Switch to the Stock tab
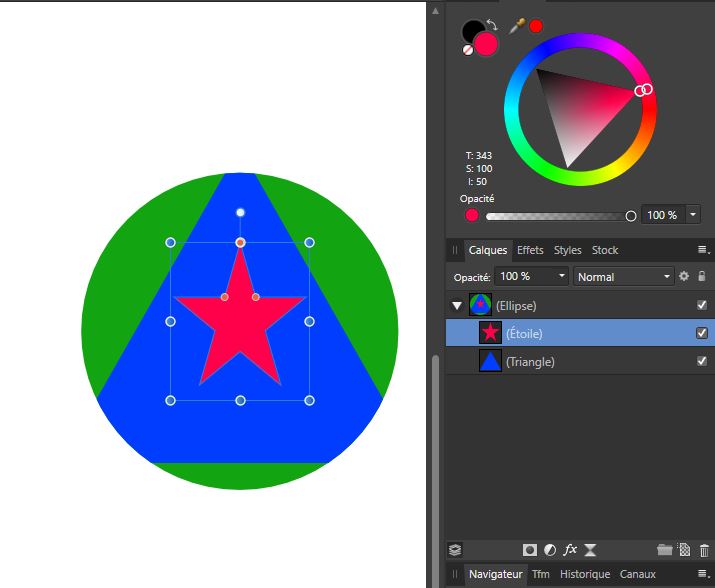The image size is (715, 588). pyautogui.click(x=605, y=250)
